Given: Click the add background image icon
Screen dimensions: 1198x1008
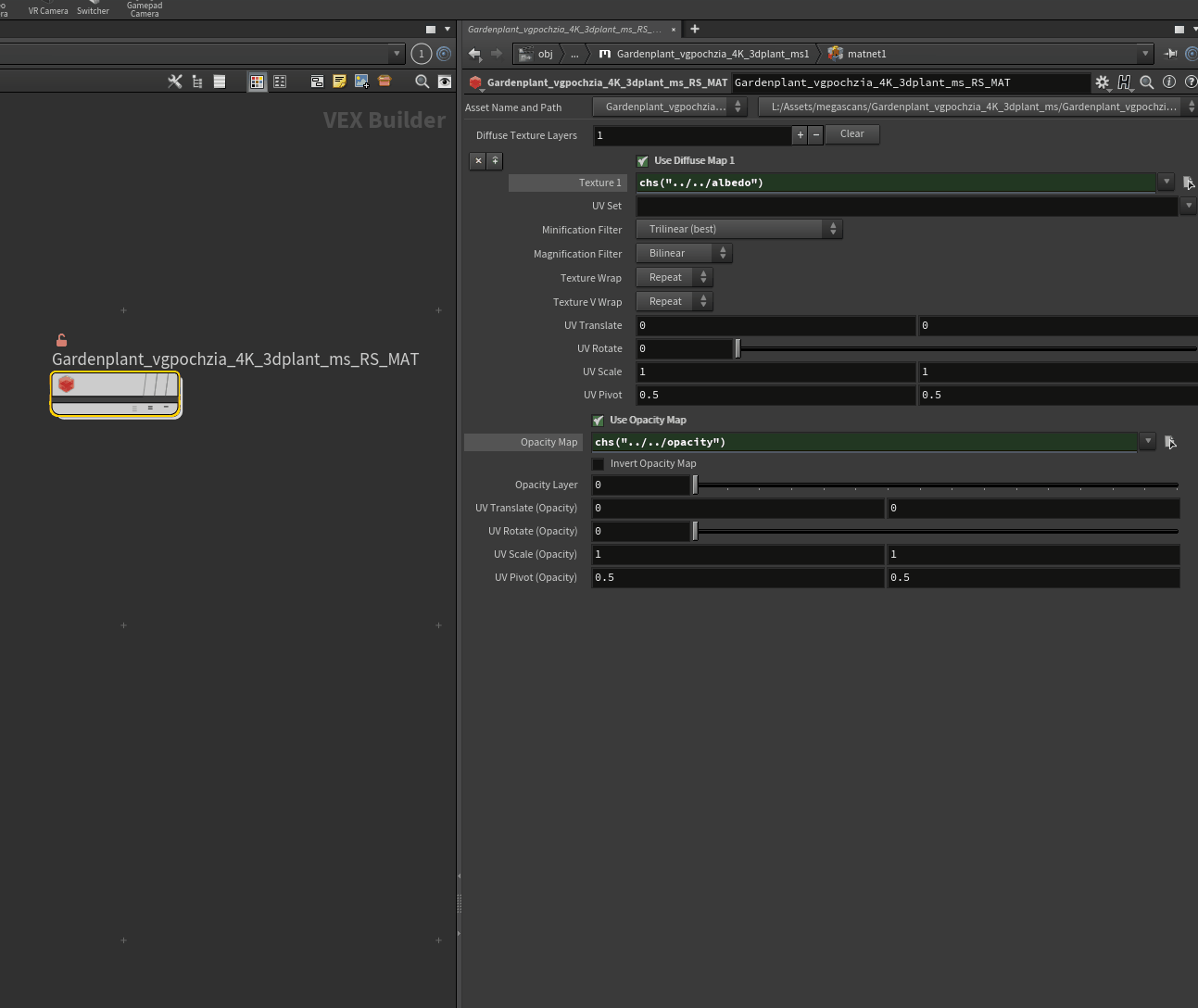Looking at the screenshot, I should 361,82.
